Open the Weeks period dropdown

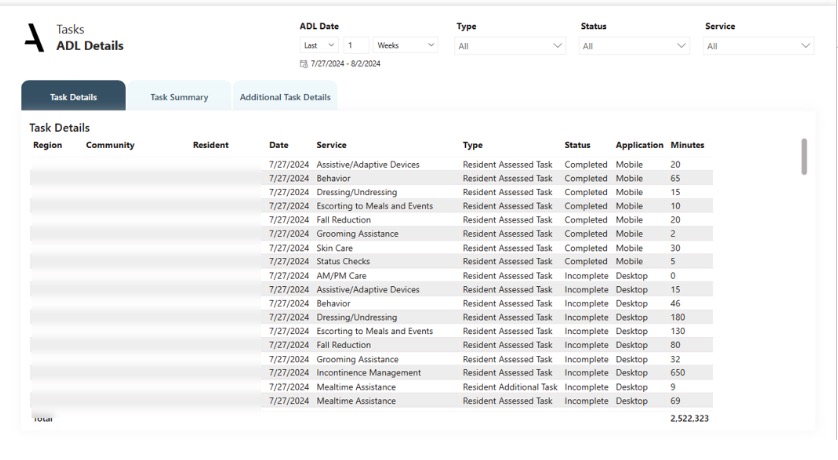tap(405, 45)
